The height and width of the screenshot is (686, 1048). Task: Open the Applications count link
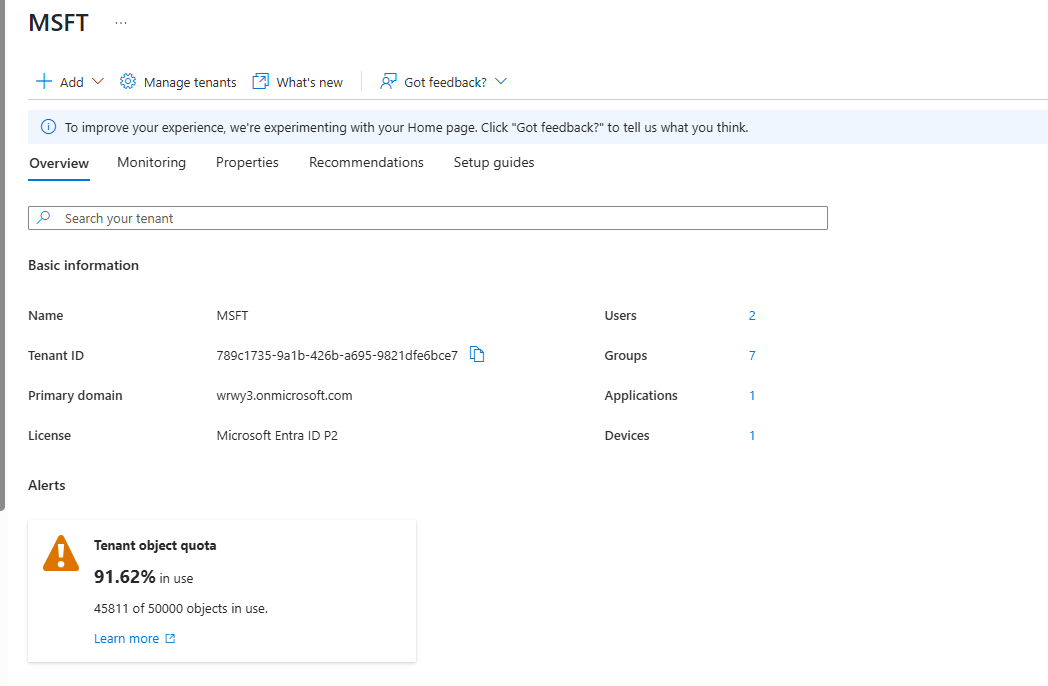[752, 396]
